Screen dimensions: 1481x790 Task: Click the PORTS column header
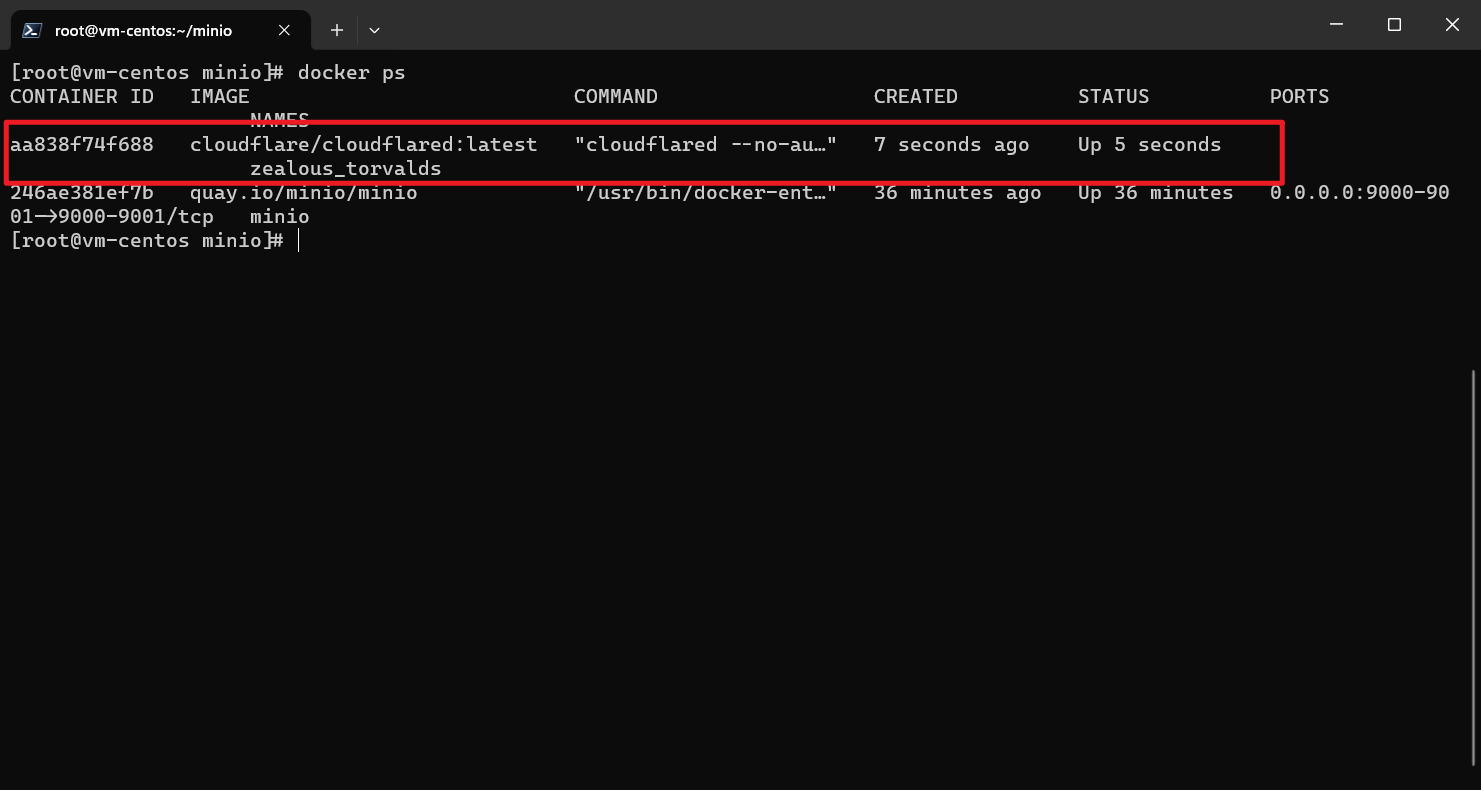(x=1300, y=96)
